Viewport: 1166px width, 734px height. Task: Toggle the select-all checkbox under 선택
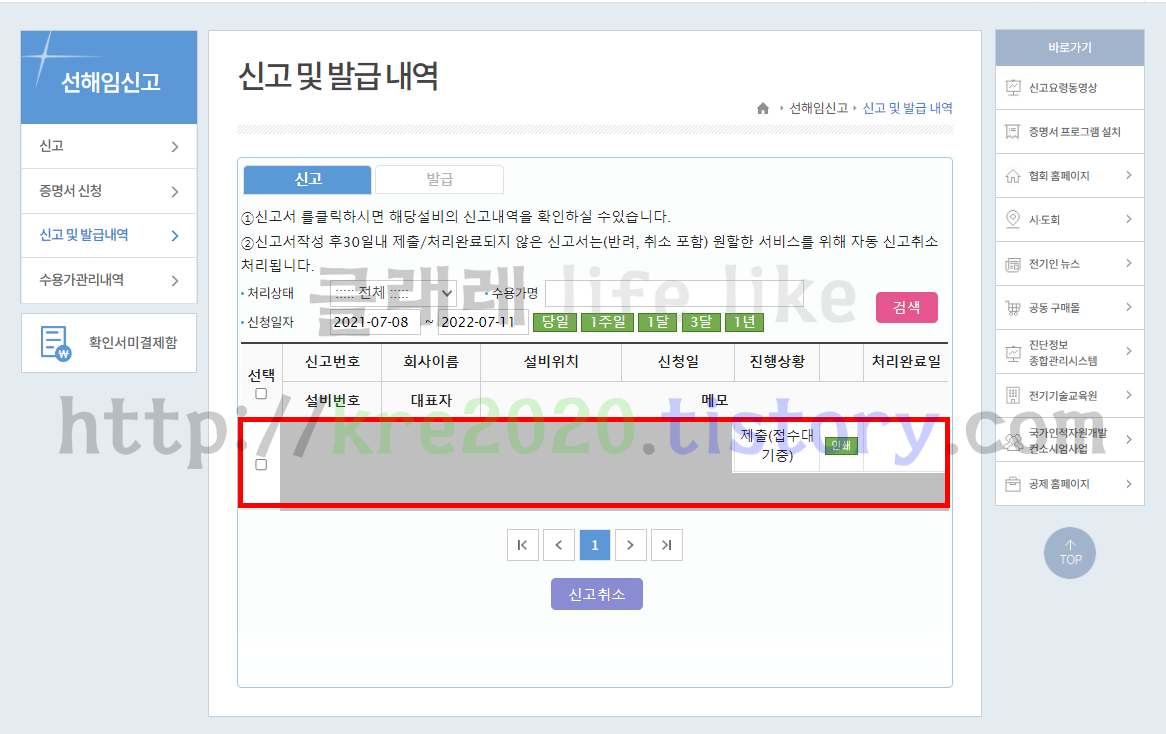coord(261,394)
